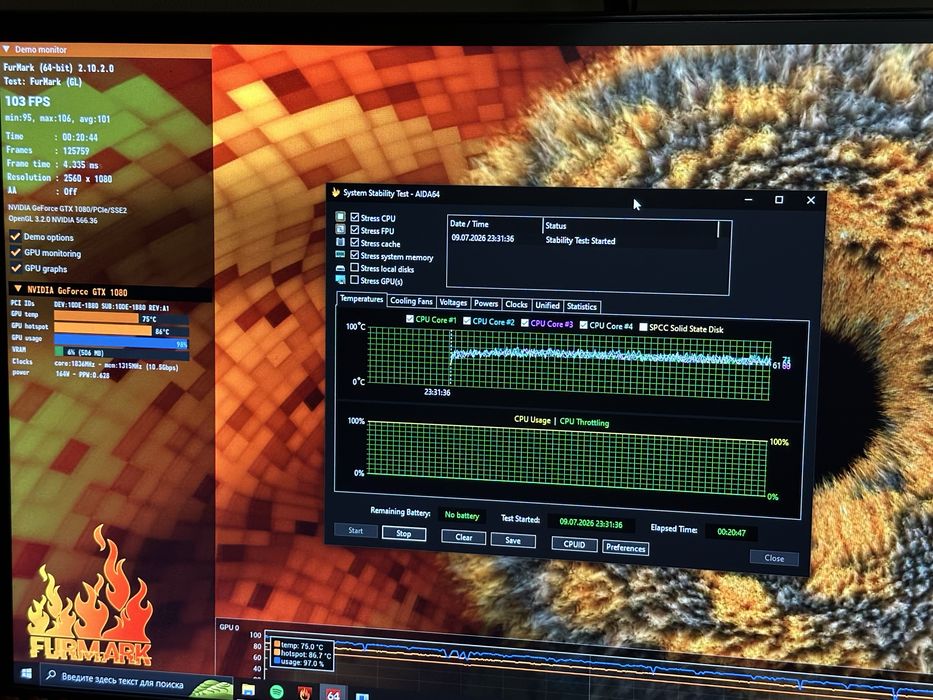
Task: Collapse the NVIDIA GeForce GTX 1080 section
Action: [x=17, y=289]
